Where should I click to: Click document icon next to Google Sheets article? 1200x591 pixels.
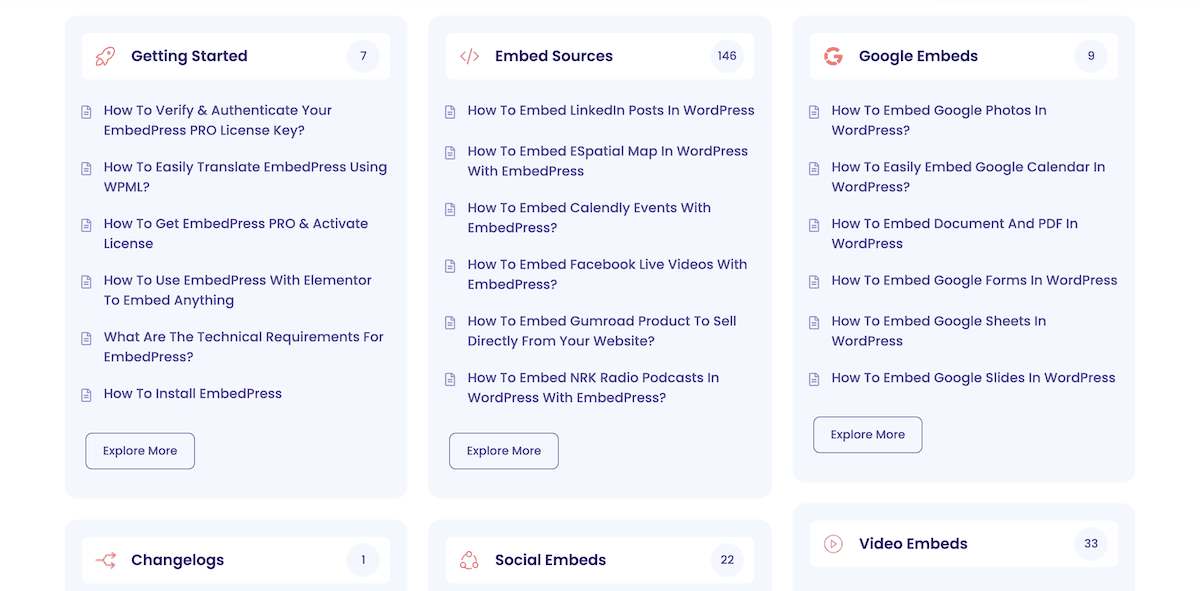[815, 323]
